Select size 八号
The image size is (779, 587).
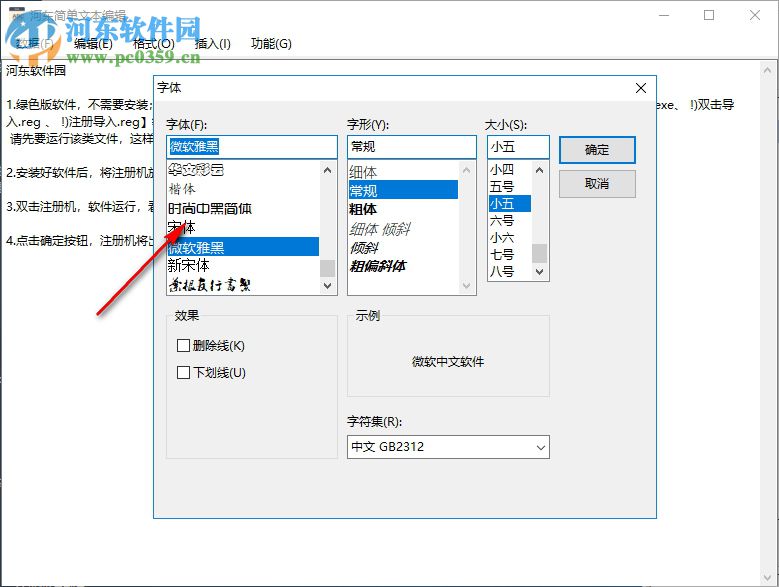pyautogui.click(x=510, y=272)
